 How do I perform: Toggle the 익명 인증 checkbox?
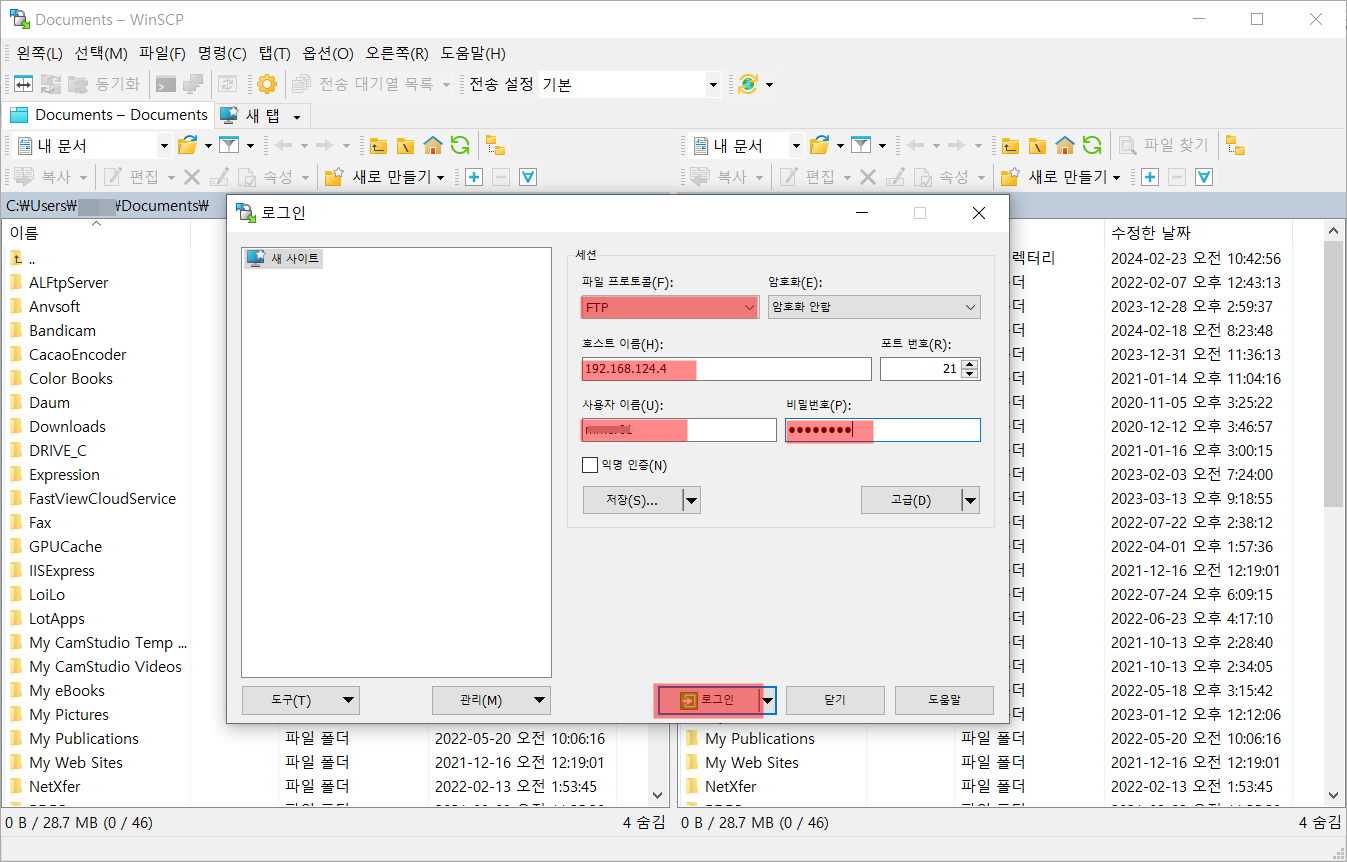click(x=590, y=465)
